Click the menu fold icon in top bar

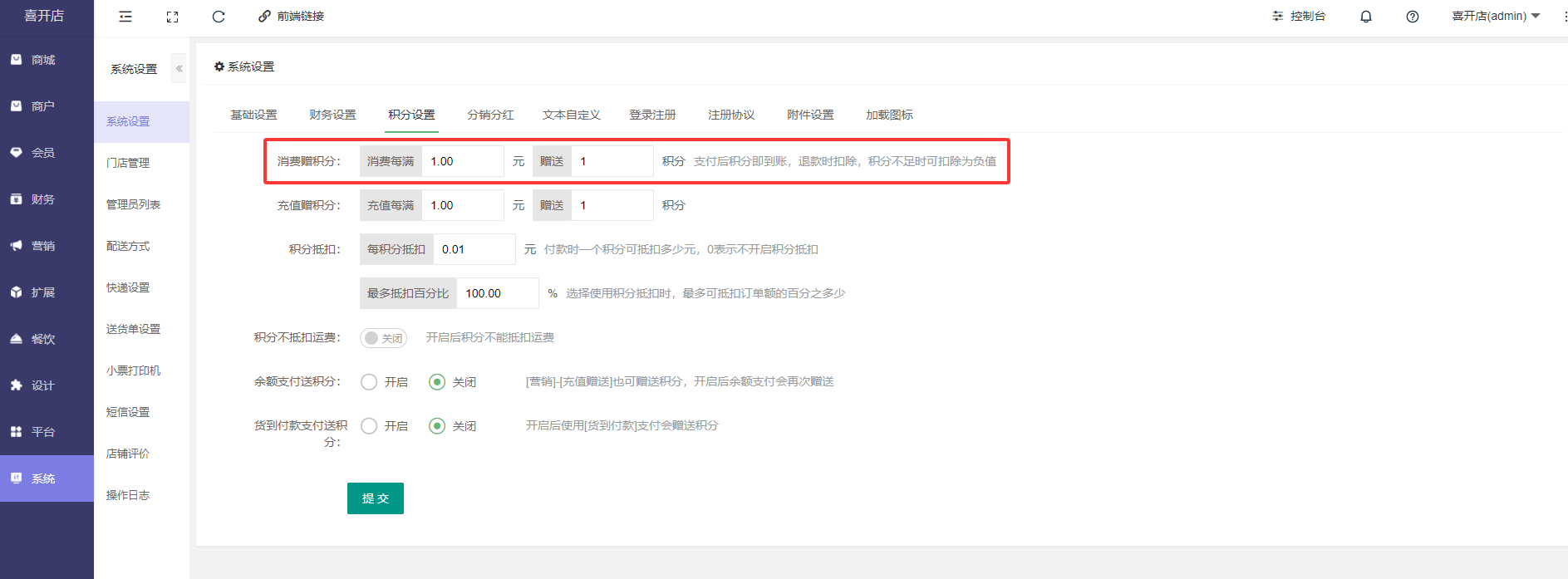[x=125, y=17]
